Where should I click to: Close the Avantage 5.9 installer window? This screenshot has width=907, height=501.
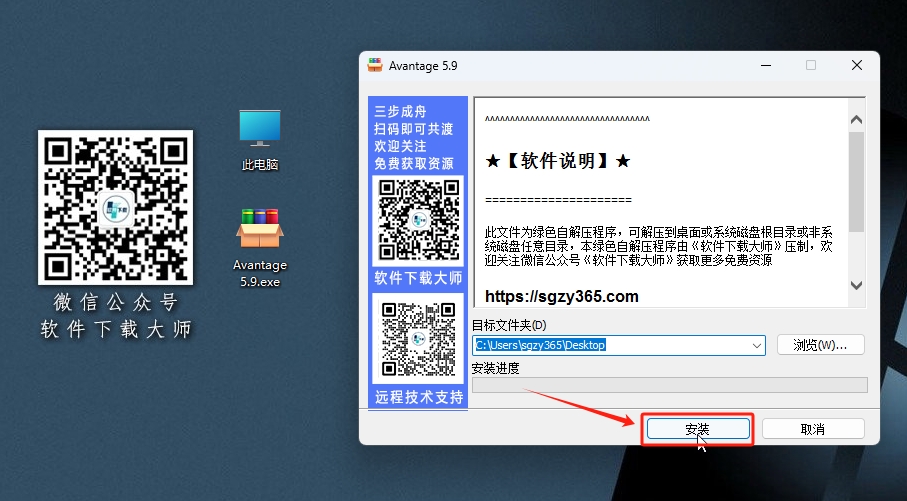pyautogui.click(x=857, y=65)
